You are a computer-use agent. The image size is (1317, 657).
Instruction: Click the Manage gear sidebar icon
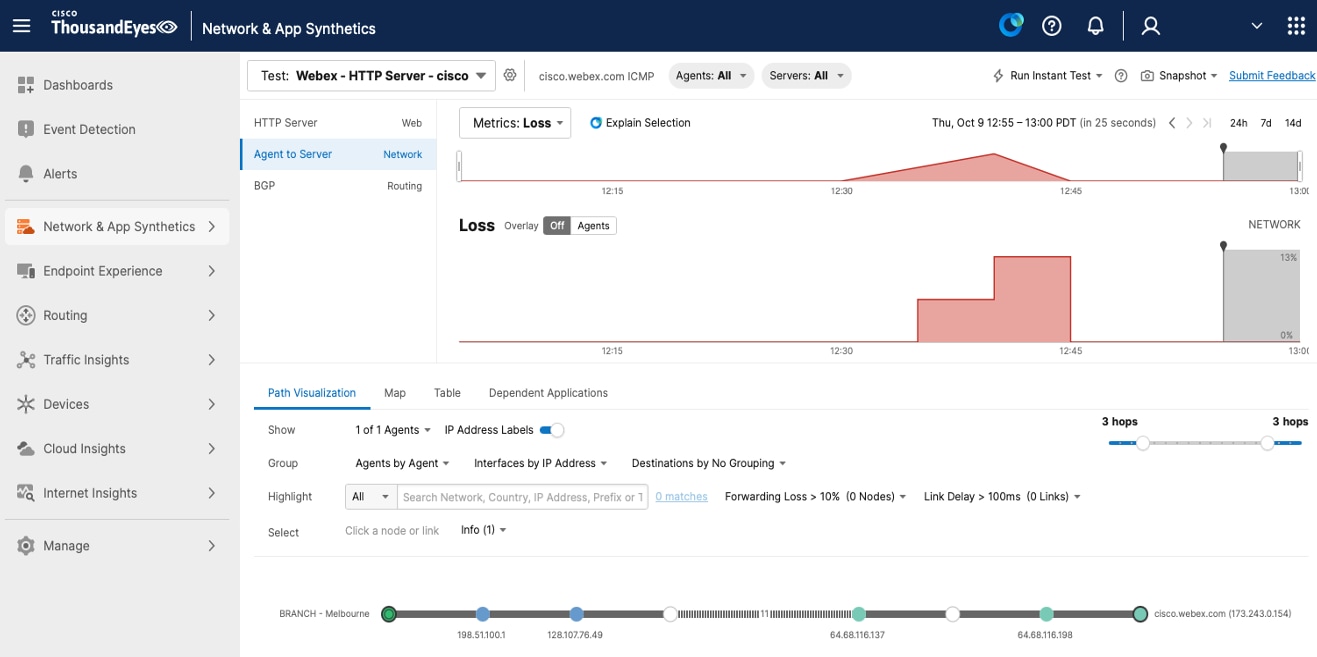click(26, 546)
